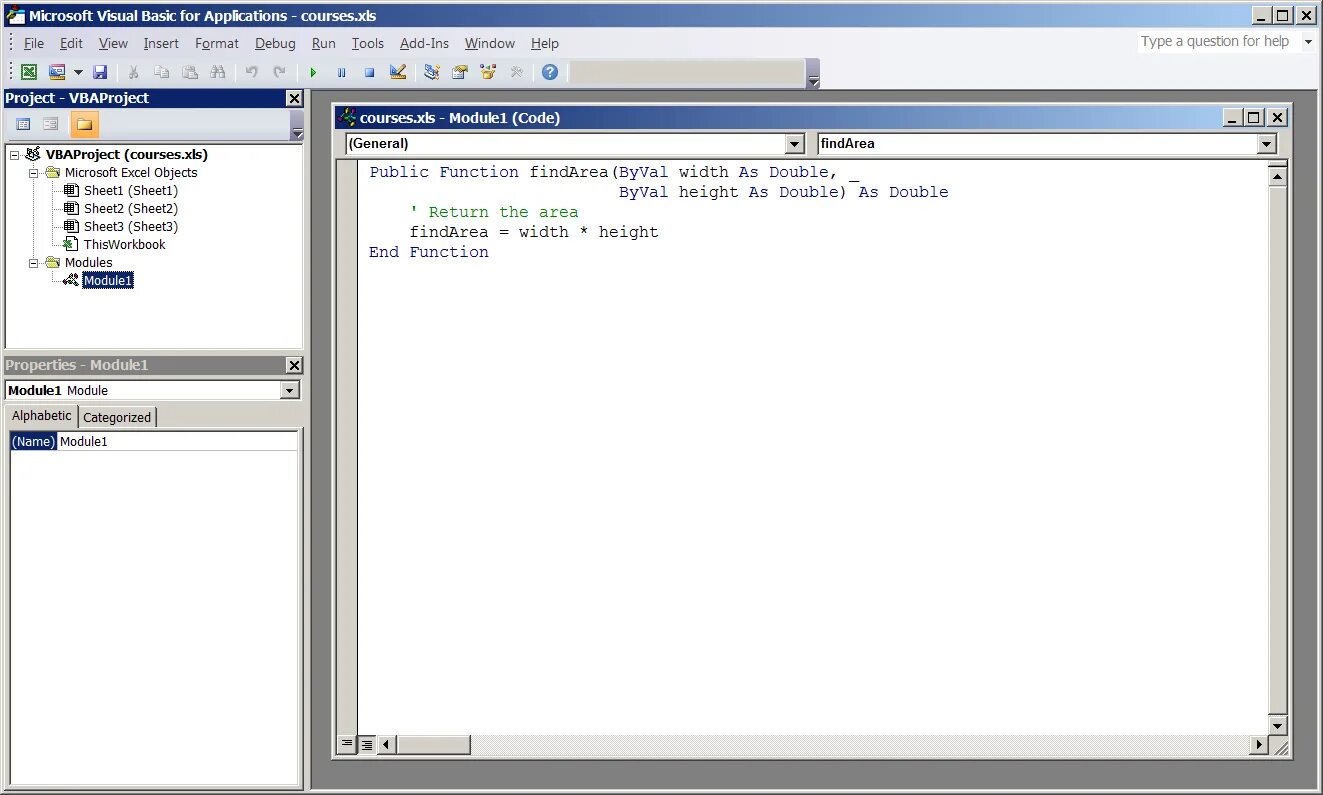The image size is (1323, 795).
Task: Click the Copy toolbar icon
Action: (x=161, y=72)
